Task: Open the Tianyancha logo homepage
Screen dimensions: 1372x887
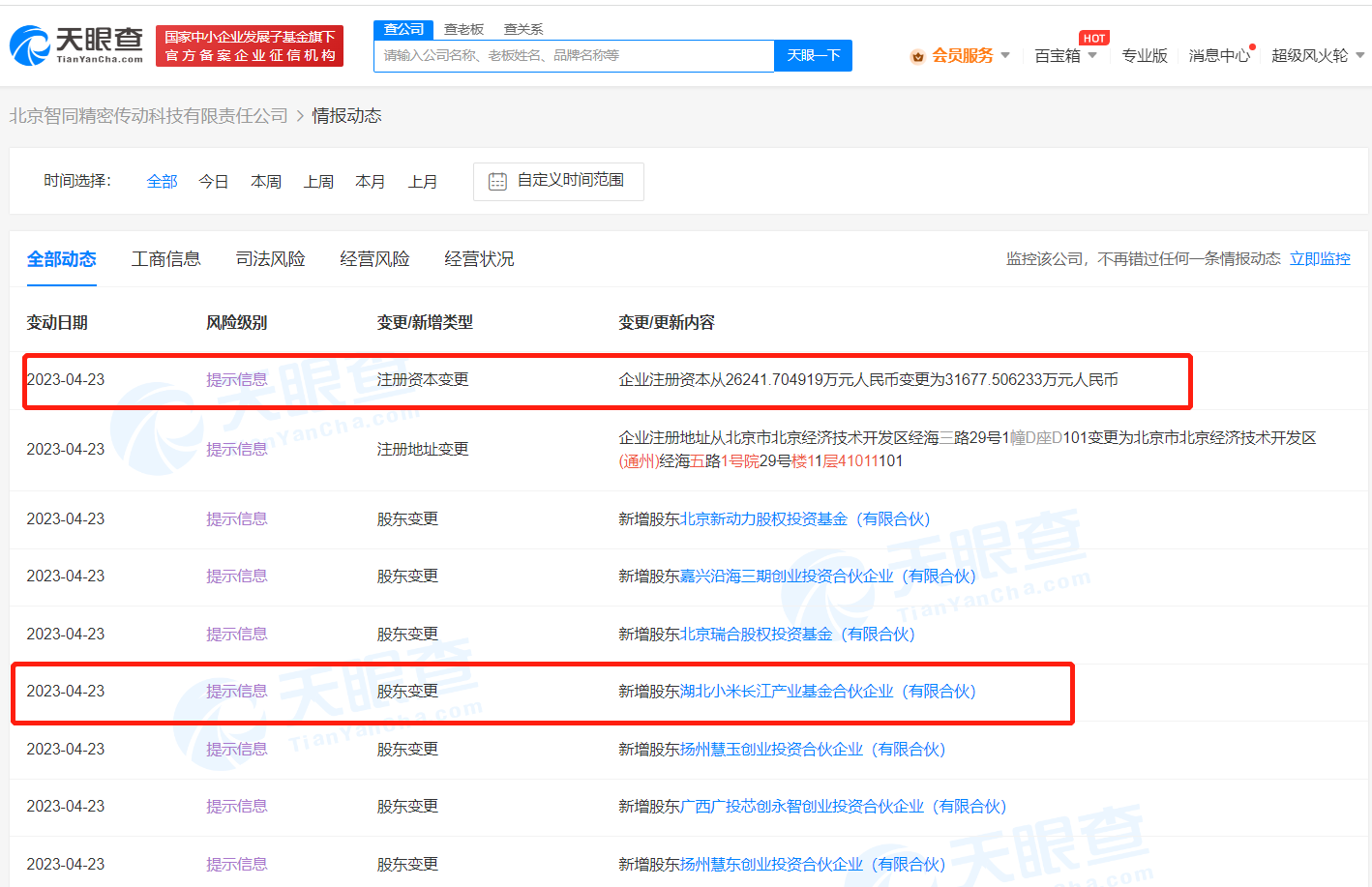Action: pos(76,45)
